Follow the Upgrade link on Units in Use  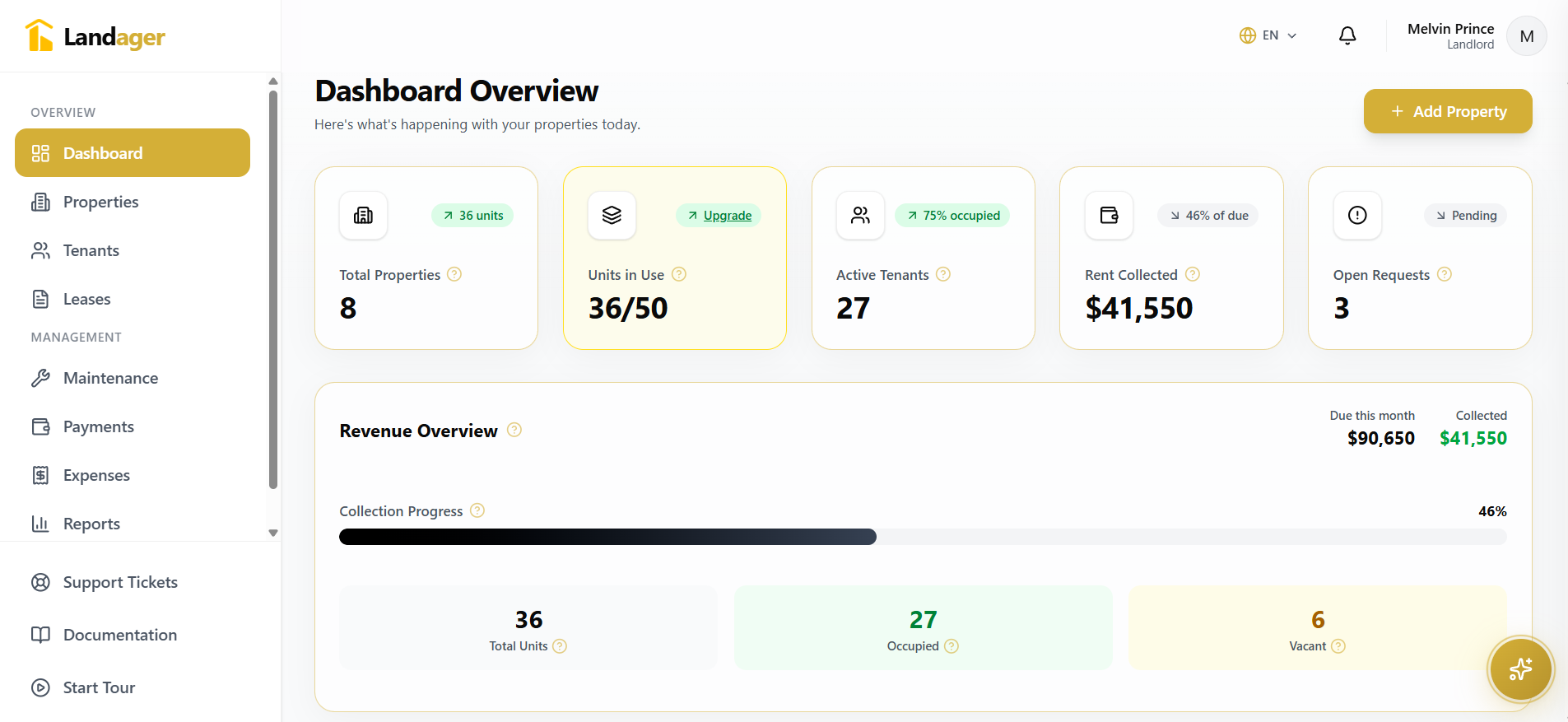(x=727, y=216)
